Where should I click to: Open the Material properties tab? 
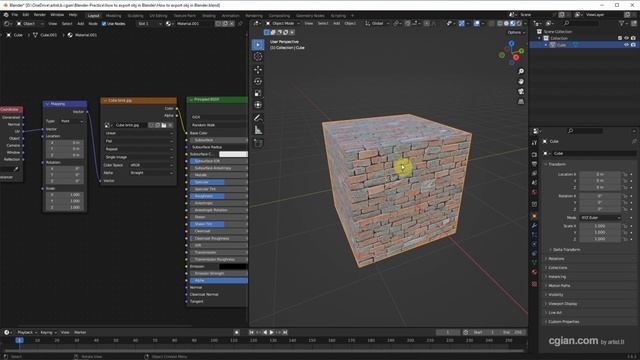point(534,272)
